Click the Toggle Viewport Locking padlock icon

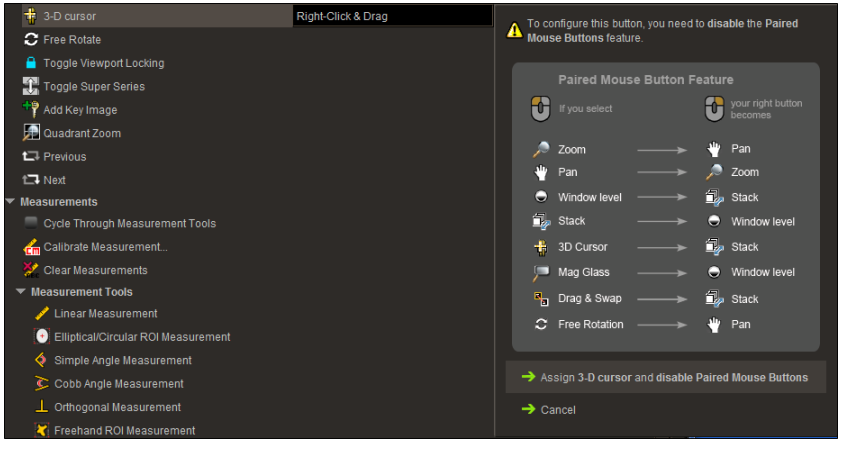[x=30, y=63]
